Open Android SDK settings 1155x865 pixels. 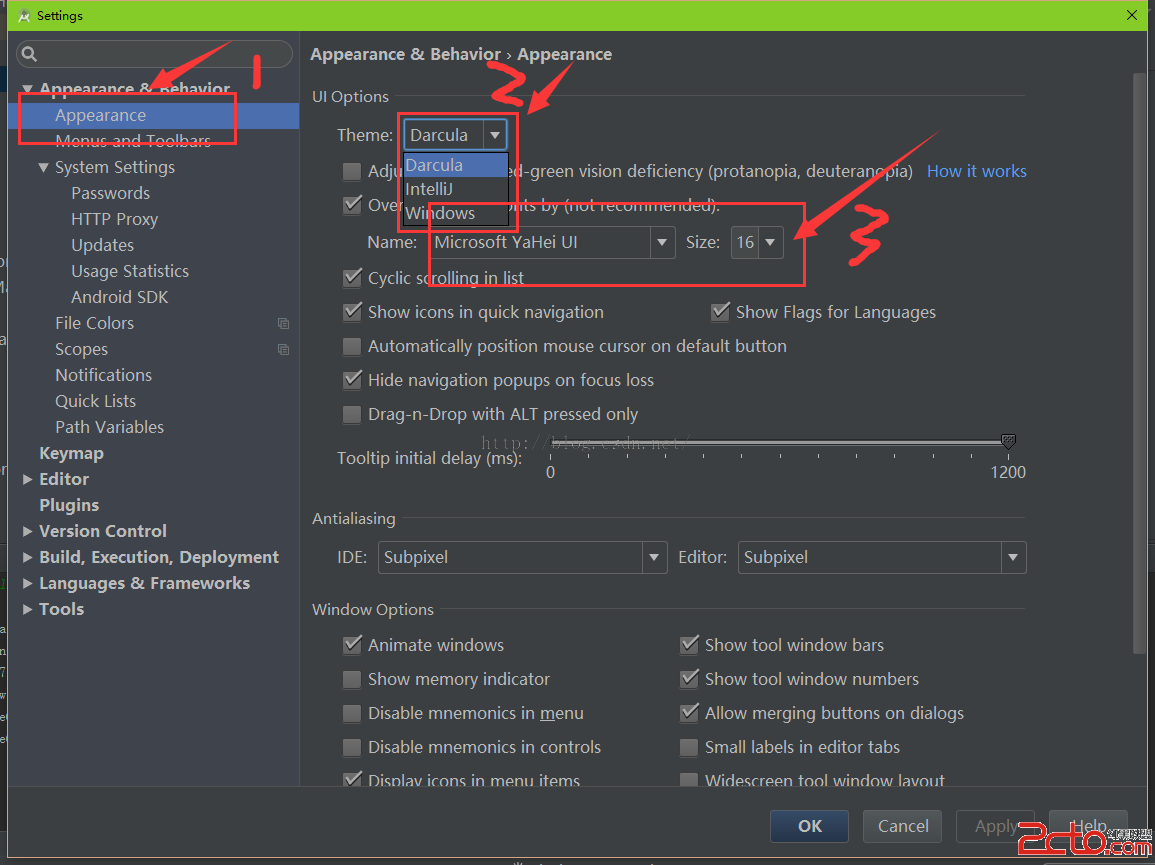coord(119,297)
